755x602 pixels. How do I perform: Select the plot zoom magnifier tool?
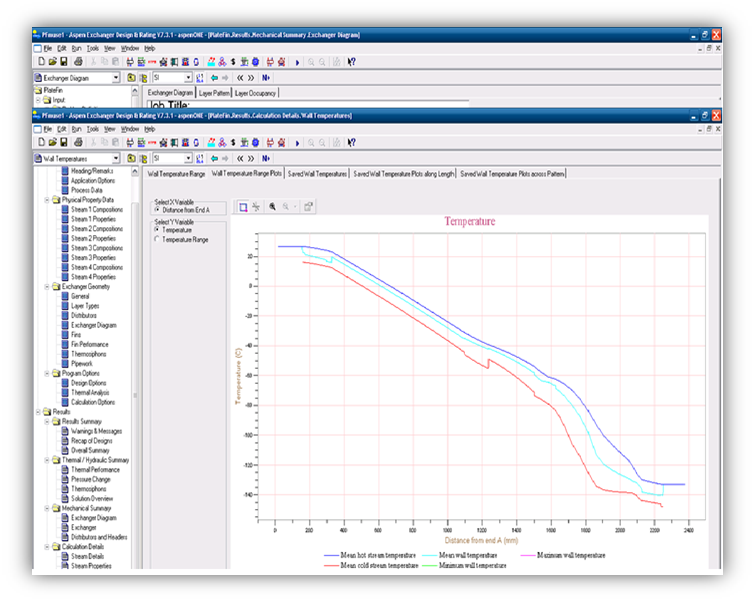(274, 206)
